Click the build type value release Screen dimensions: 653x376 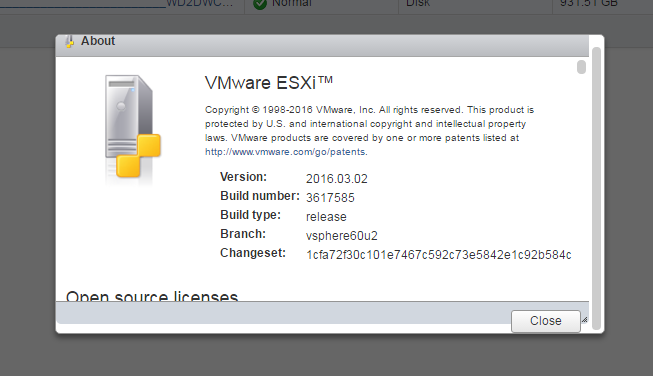coord(326,217)
